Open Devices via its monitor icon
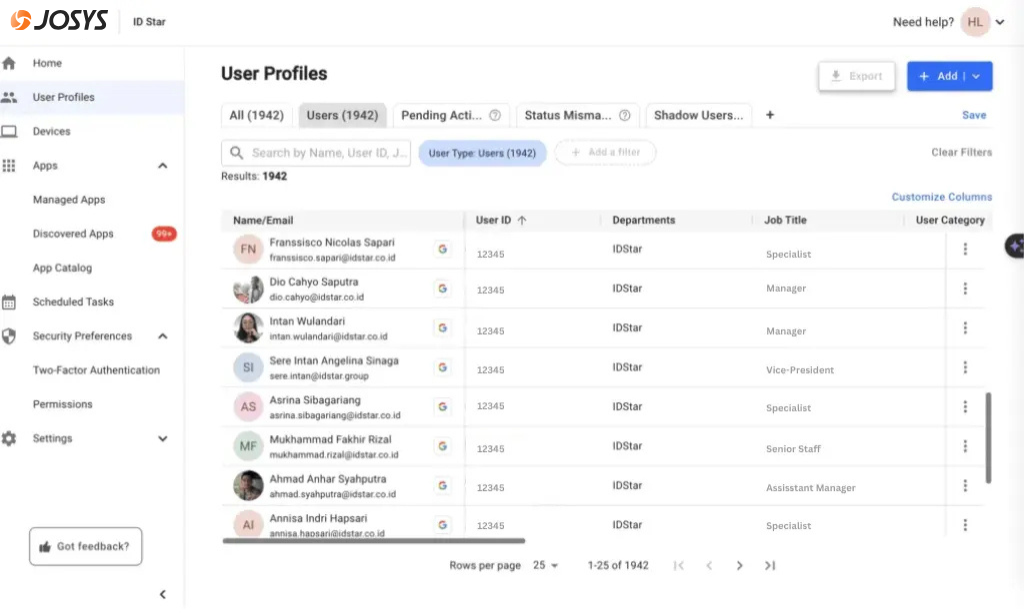The image size is (1024, 615). point(10,131)
